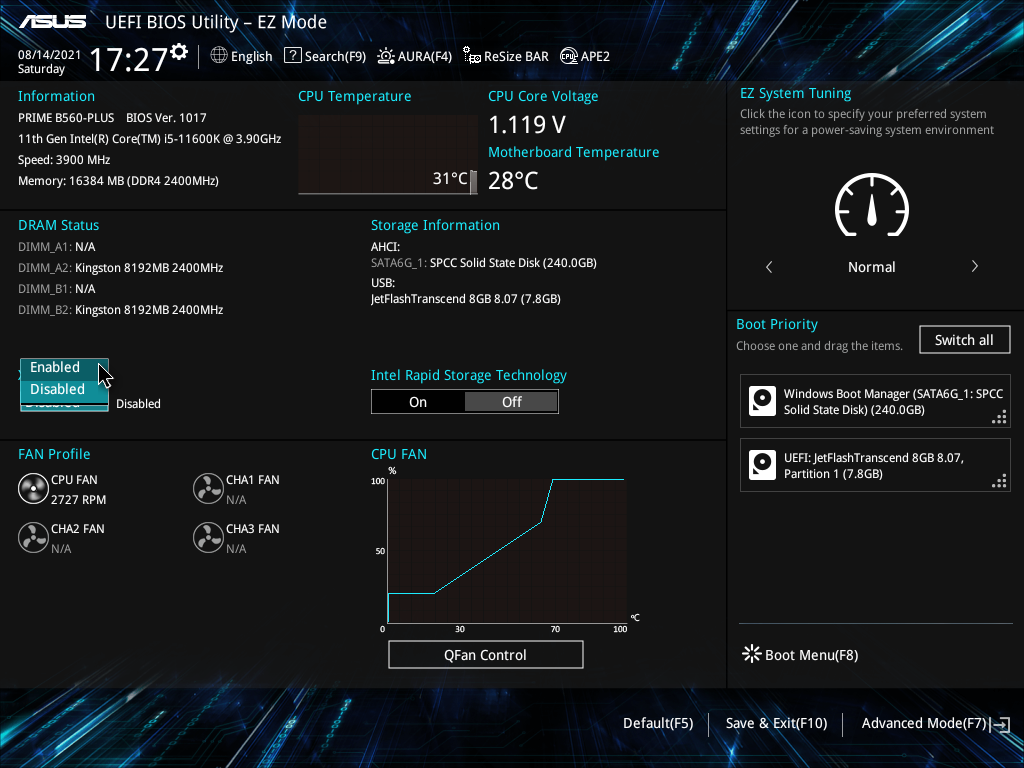Image resolution: width=1024 pixels, height=768 pixels.
Task: Click the DIMM_B2 Kingston 8192MB entry
Action: click(x=121, y=310)
